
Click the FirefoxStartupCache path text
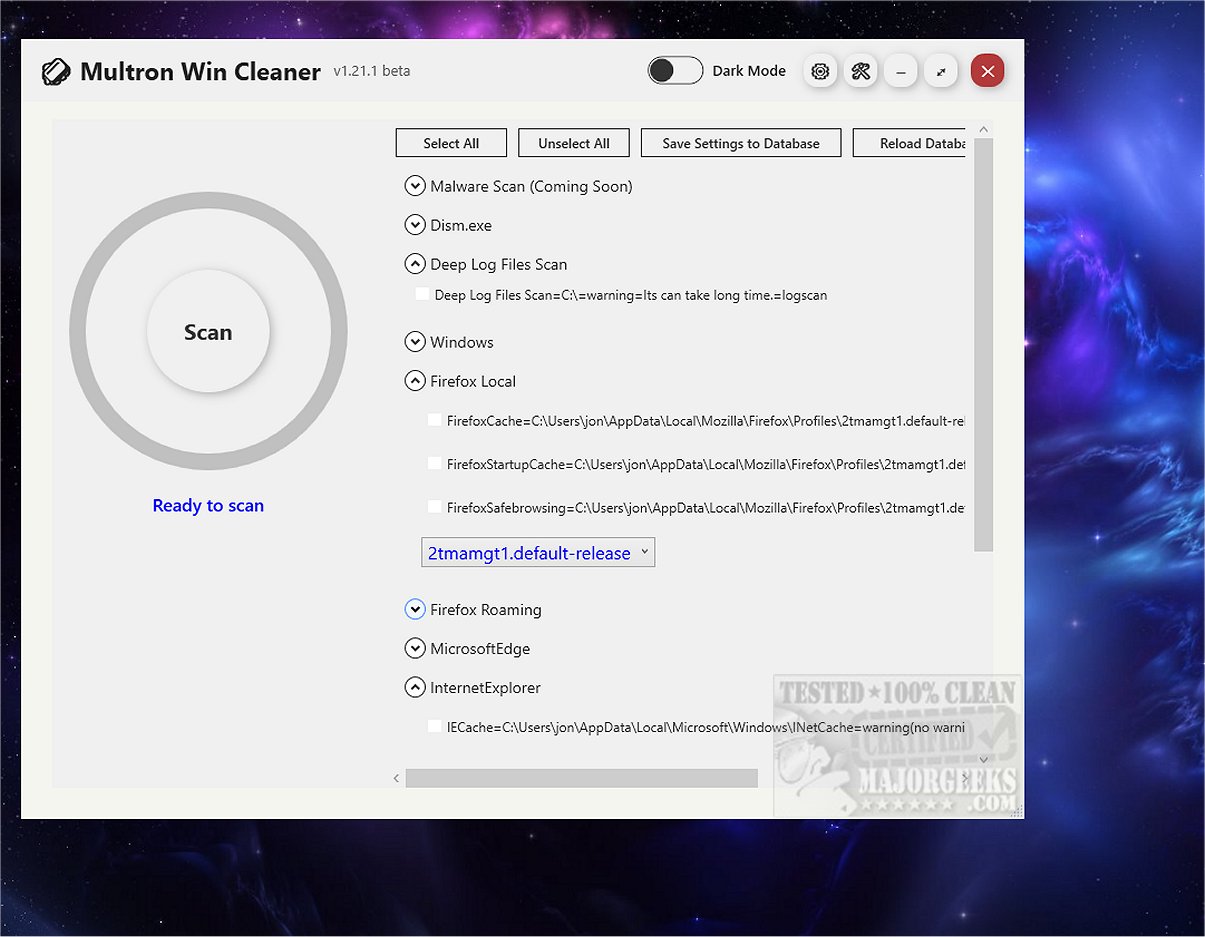(x=706, y=464)
